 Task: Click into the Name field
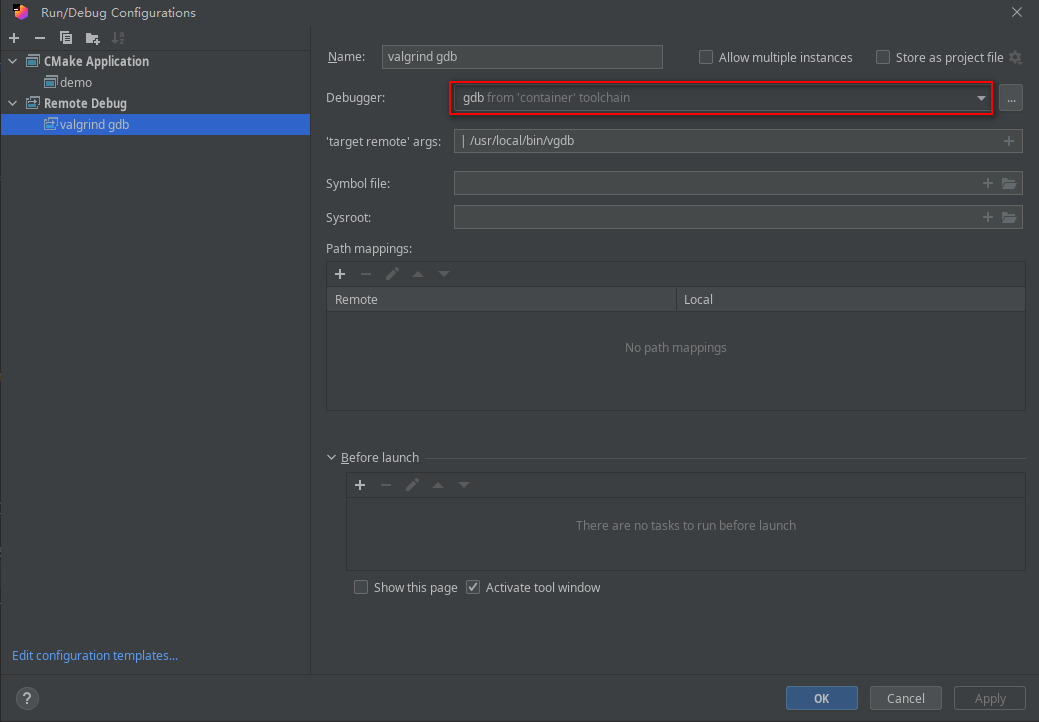[x=522, y=57]
